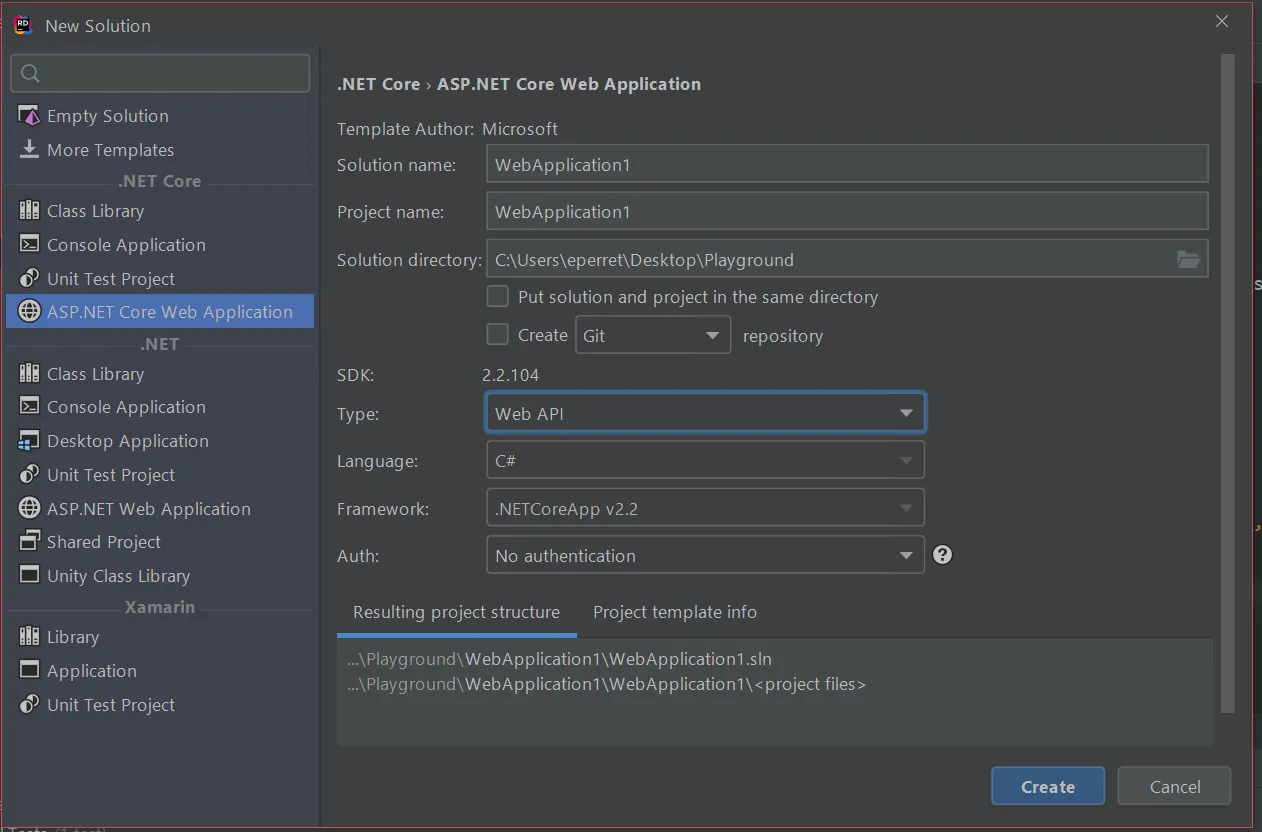
Task: Choose the ASP.NET Web Application globe icon
Action: click(29, 509)
